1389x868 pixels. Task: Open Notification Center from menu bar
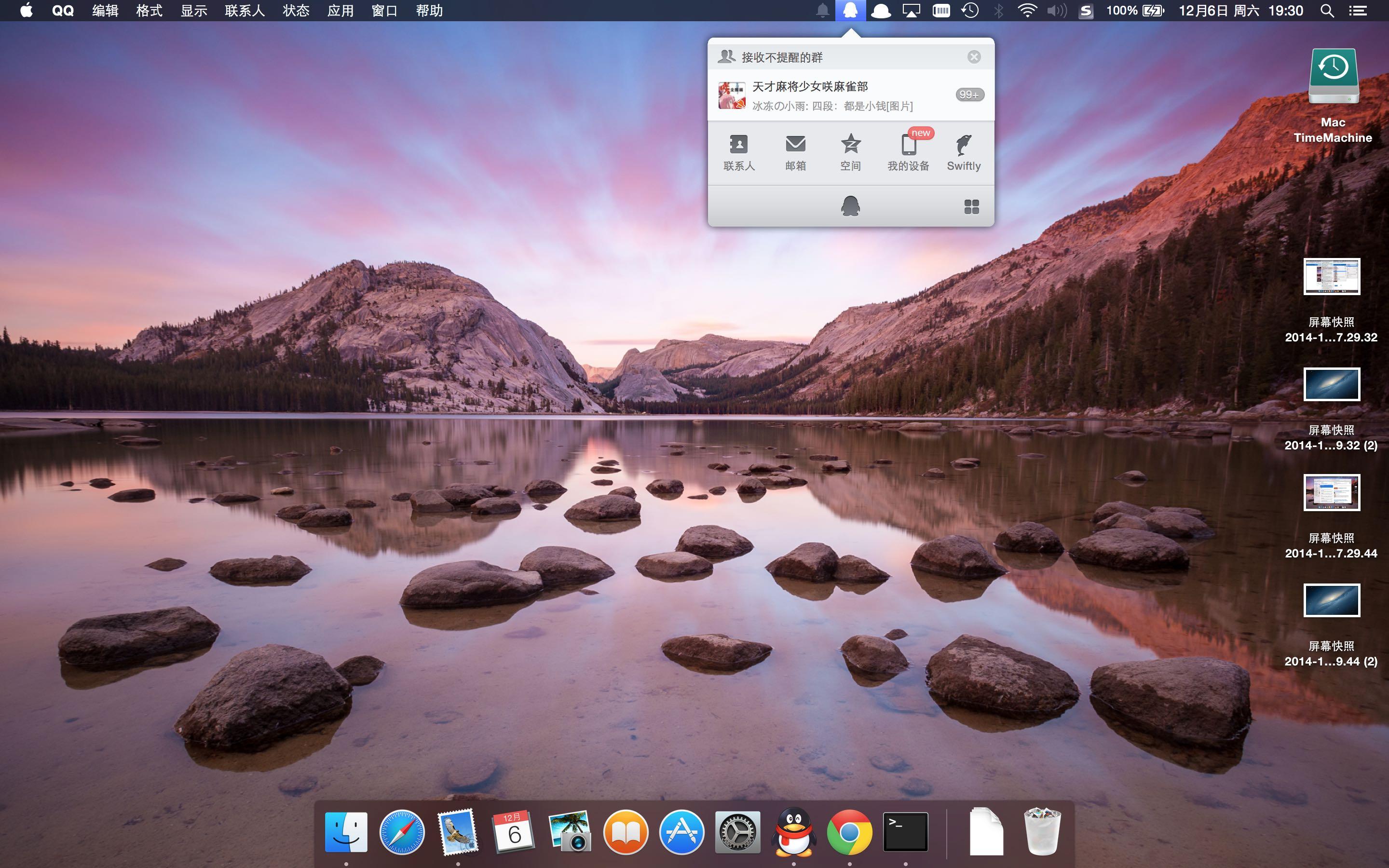(x=1359, y=10)
